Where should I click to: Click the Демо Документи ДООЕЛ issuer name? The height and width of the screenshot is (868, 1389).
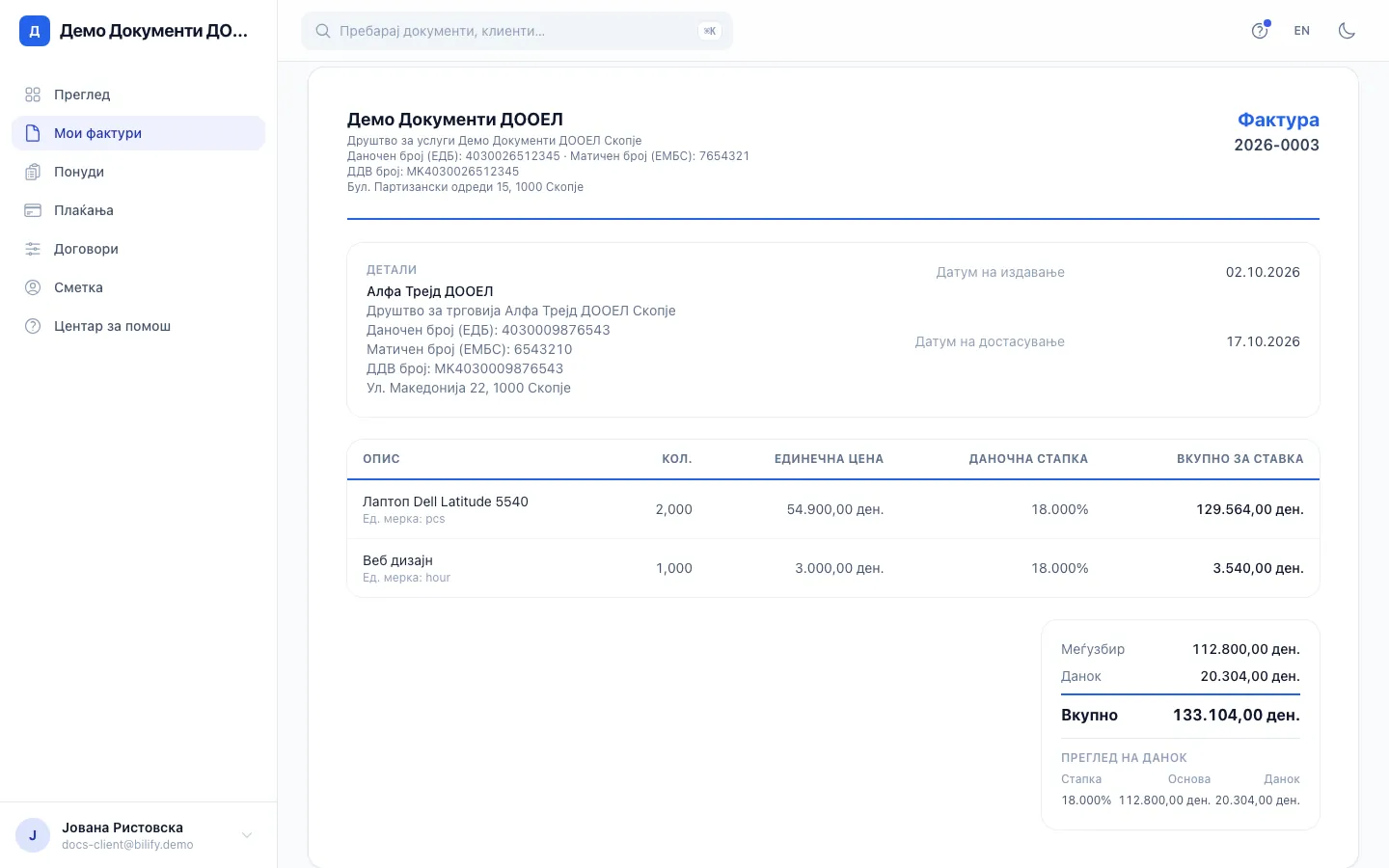click(x=455, y=120)
